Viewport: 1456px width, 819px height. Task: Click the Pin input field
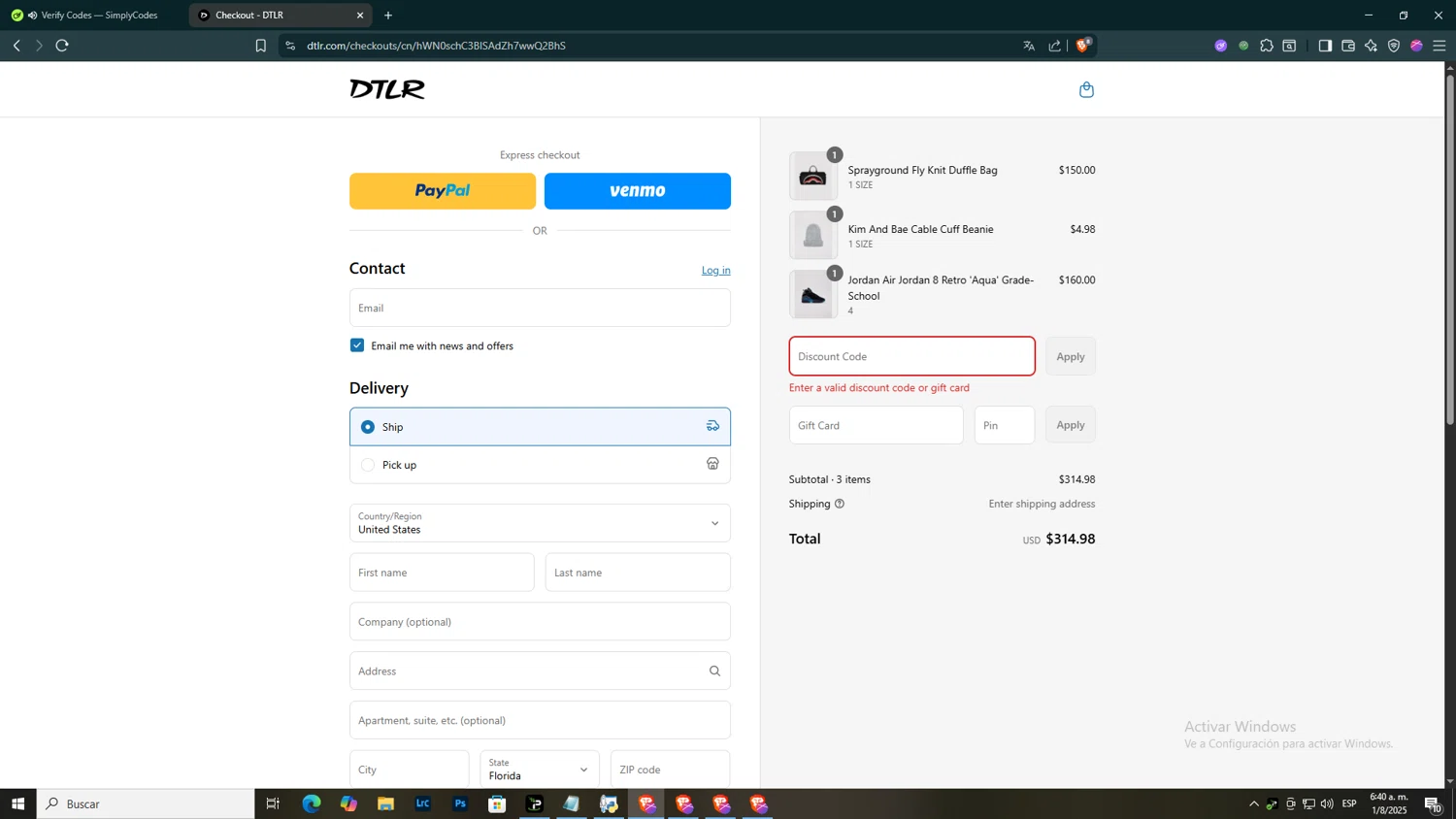(x=1005, y=425)
